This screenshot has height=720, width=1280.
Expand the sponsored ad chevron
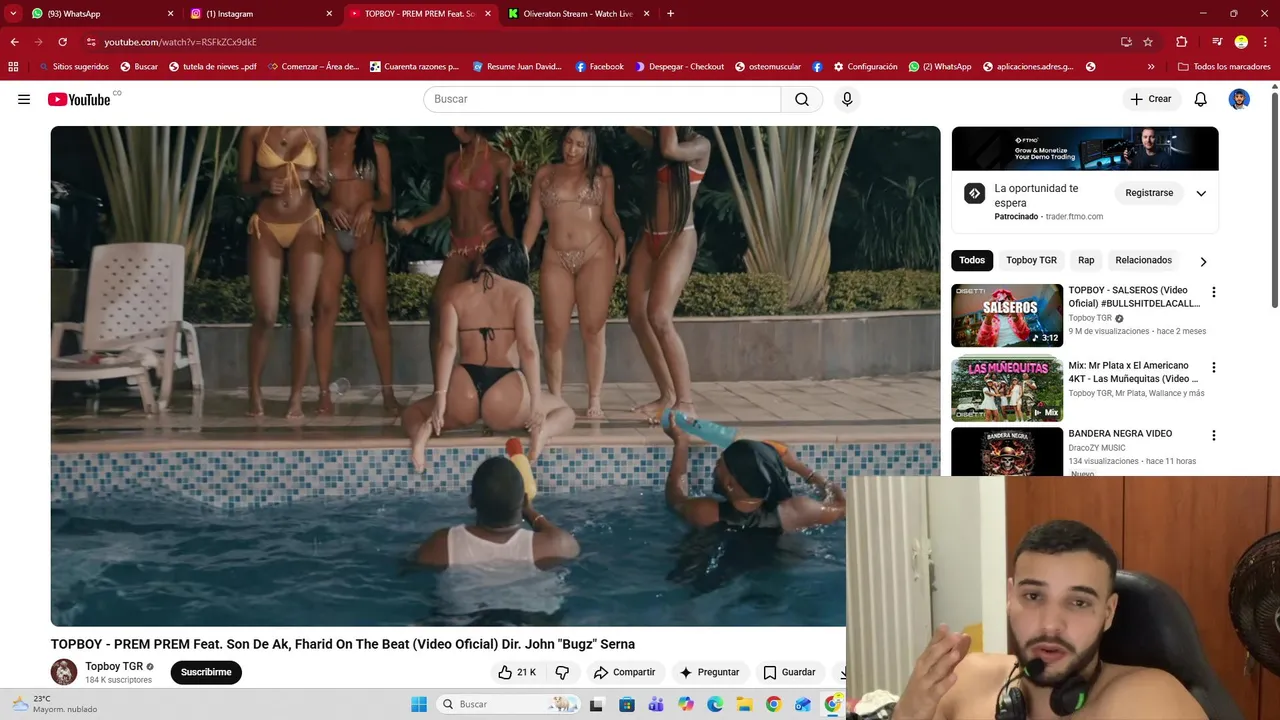click(1201, 193)
